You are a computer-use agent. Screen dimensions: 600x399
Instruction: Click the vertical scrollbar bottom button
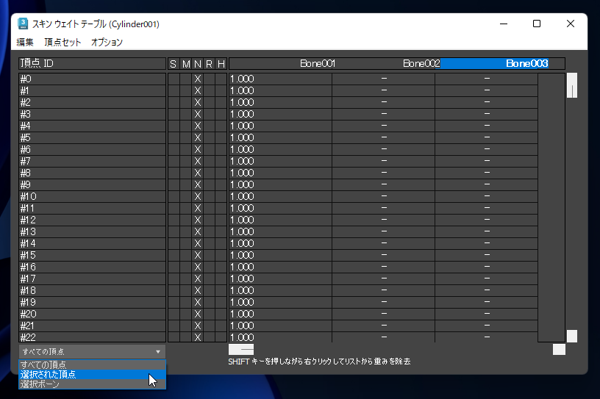(572, 336)
